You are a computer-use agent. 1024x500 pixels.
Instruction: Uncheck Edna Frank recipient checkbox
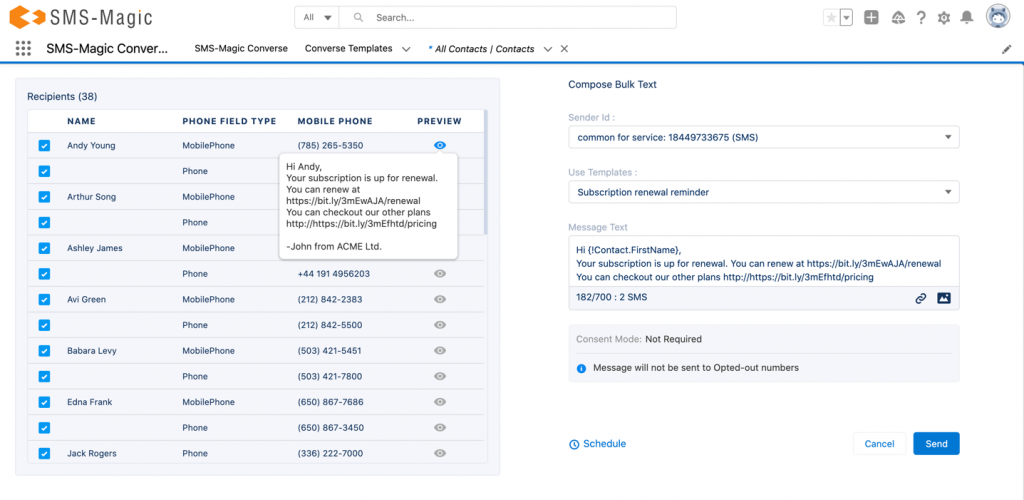pos(44,402)
